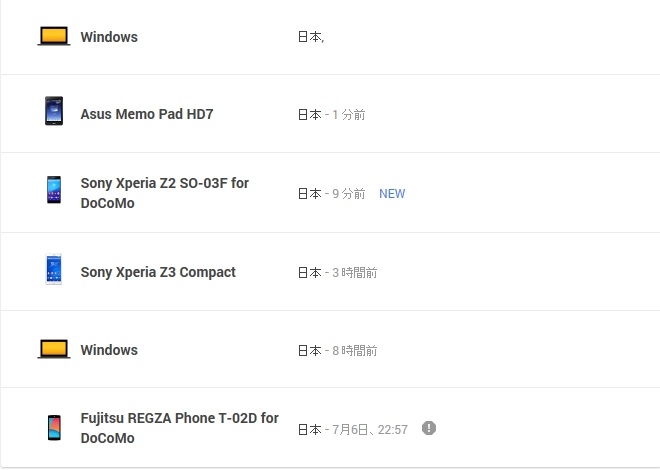Click the 日本, location text on first Windows row

pyautogui.click(x=311, y=37)
